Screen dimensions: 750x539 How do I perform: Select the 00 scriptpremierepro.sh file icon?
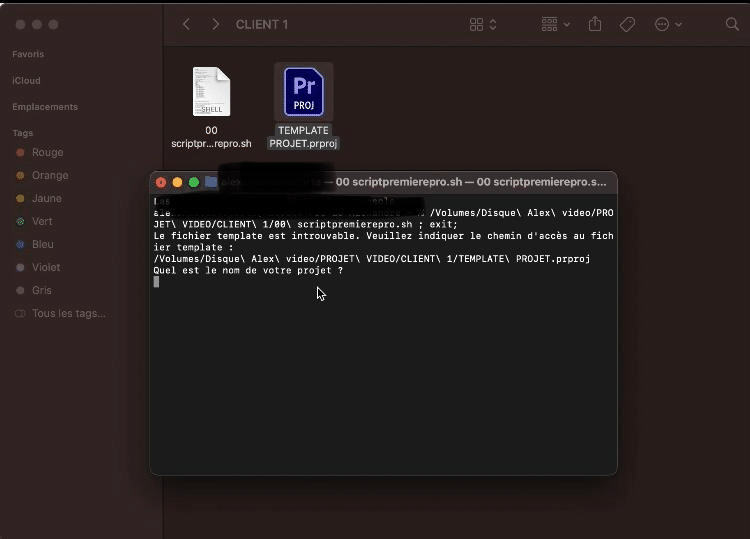click(211, 92)
